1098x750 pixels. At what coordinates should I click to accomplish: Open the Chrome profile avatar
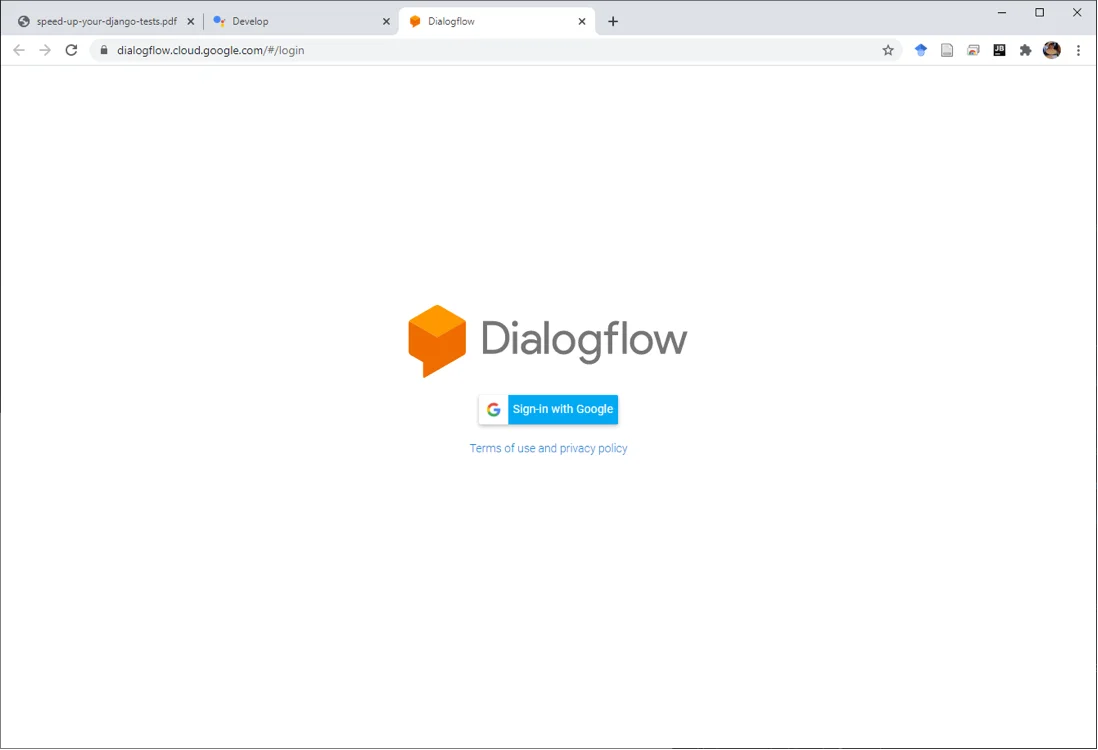pos(1052,50)
